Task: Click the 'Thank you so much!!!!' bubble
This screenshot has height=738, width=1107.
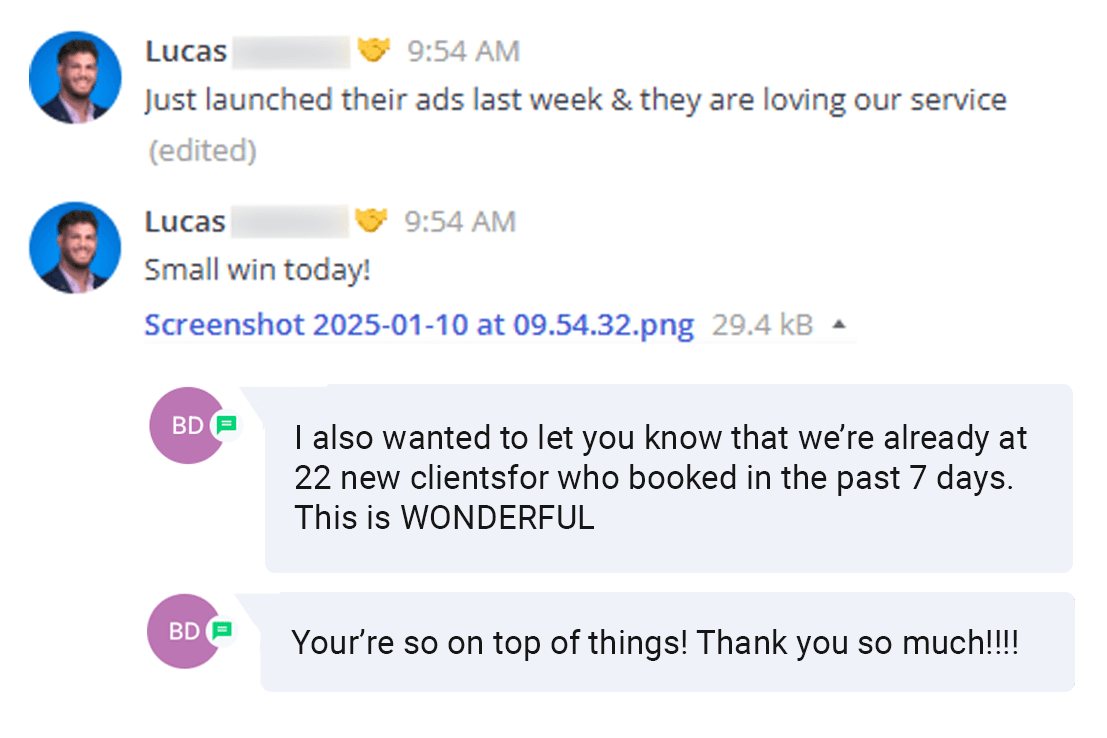Action: pyautogui.click(x=667, y=642)
